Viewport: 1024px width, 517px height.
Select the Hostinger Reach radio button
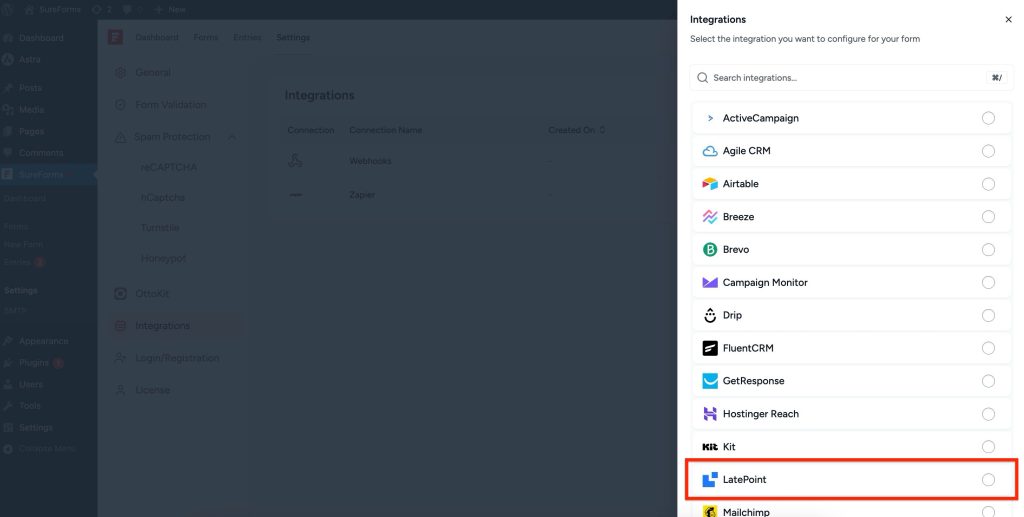[x=988, y=414]
